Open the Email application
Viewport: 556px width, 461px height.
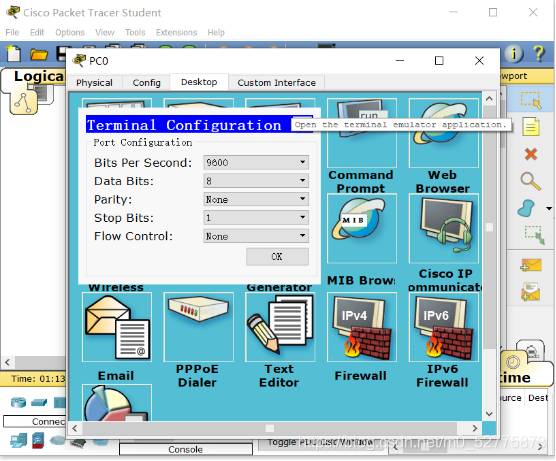[x=117, y=327]
